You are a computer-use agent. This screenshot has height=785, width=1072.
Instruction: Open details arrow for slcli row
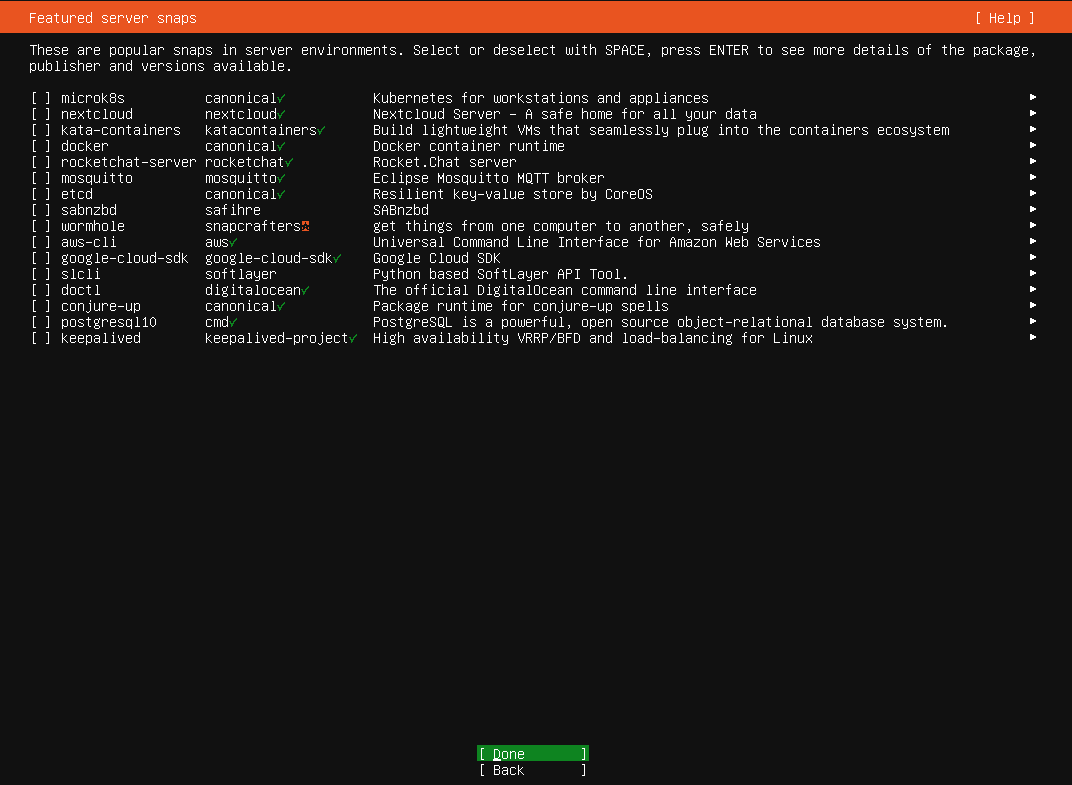[1033, 273]
